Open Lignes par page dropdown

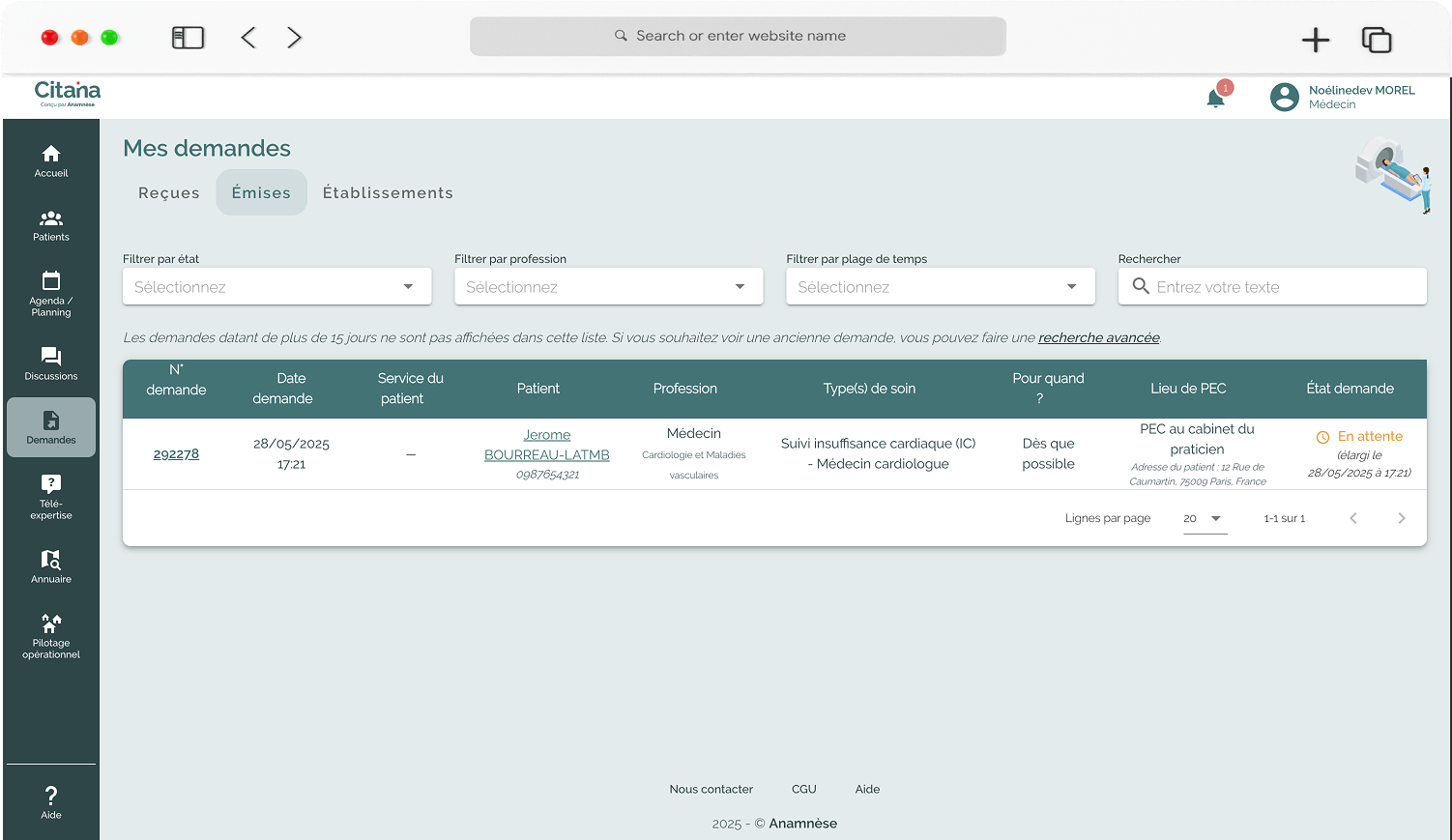1204,519
